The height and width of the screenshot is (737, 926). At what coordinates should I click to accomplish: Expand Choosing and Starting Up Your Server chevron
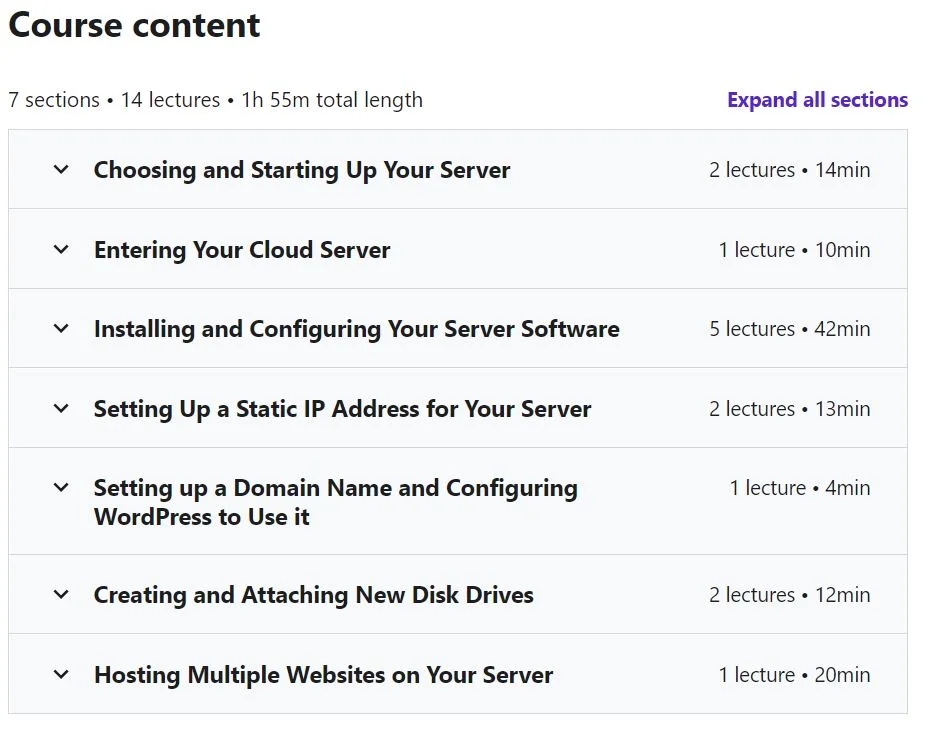tap(61, 169)
